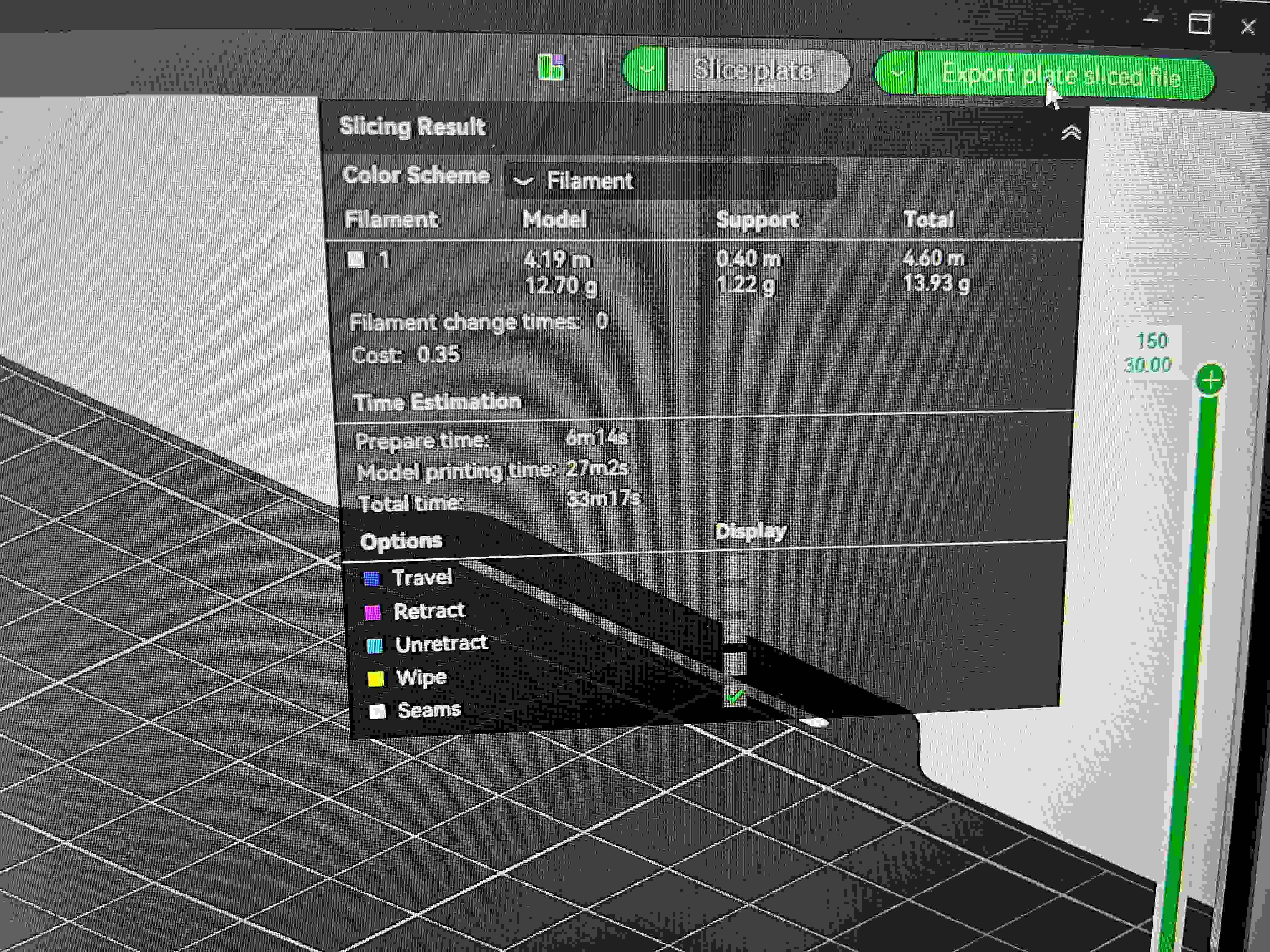Open the Export plate dropdown arrow

(x=897, y=73)
